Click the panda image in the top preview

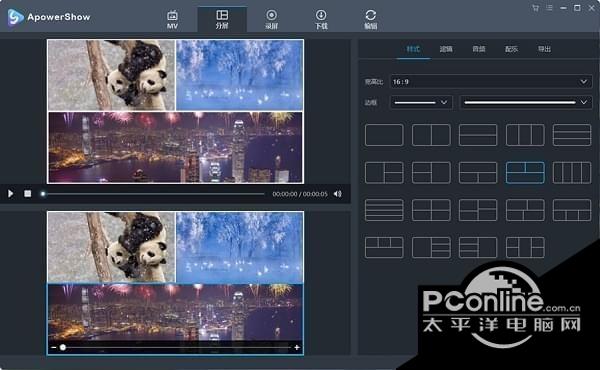(111, 75)
